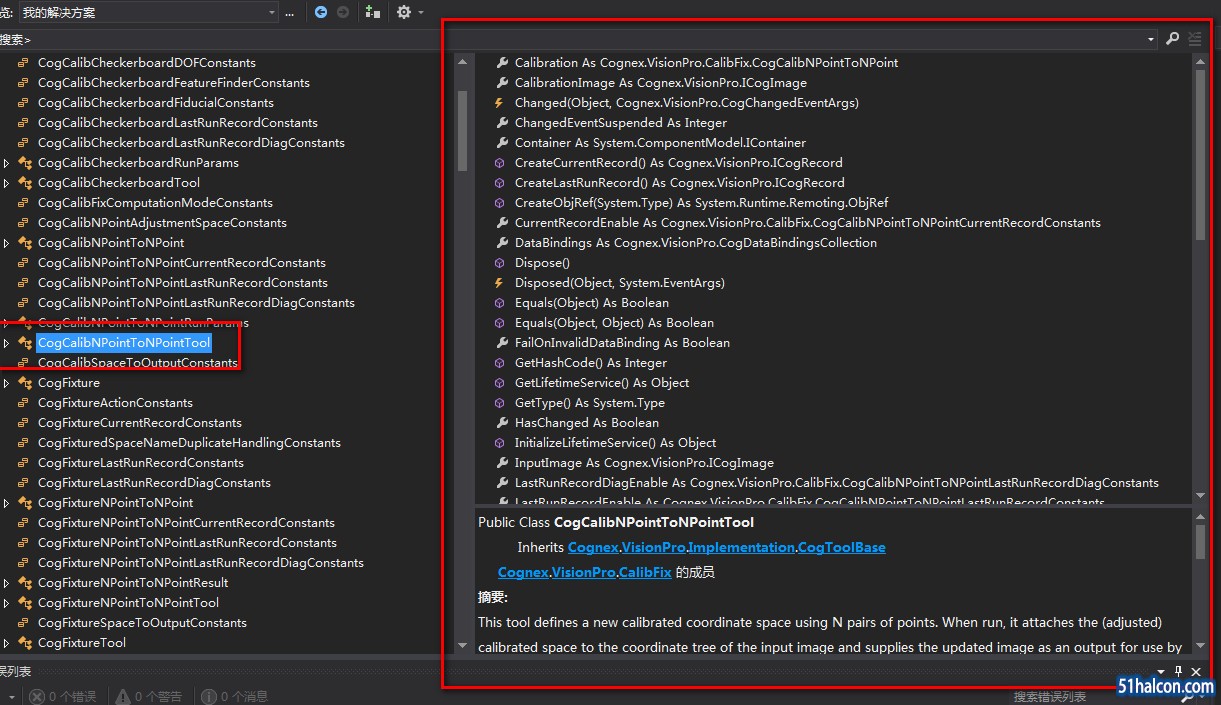The image size is (1221, 705).
Task: Go back with the blue Back arrow
Action: tap(320, 12)
